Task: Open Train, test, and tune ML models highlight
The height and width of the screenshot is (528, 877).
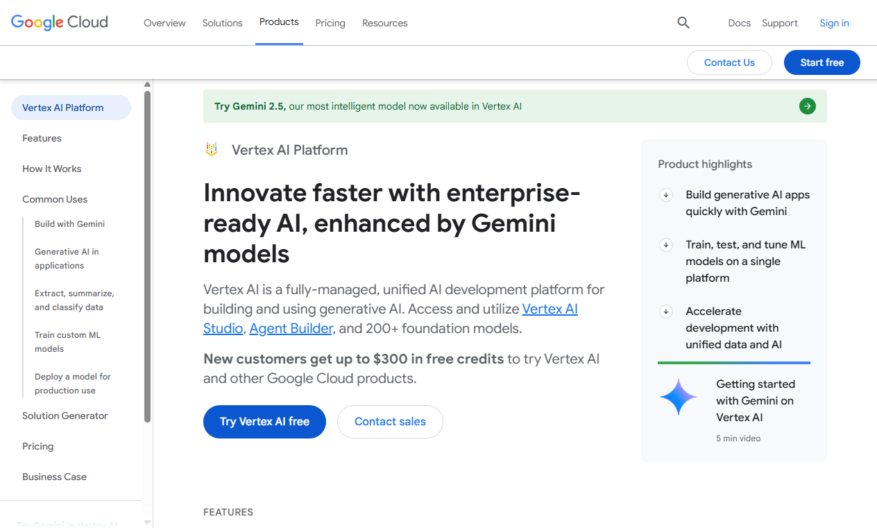Action: coord(745,261)
